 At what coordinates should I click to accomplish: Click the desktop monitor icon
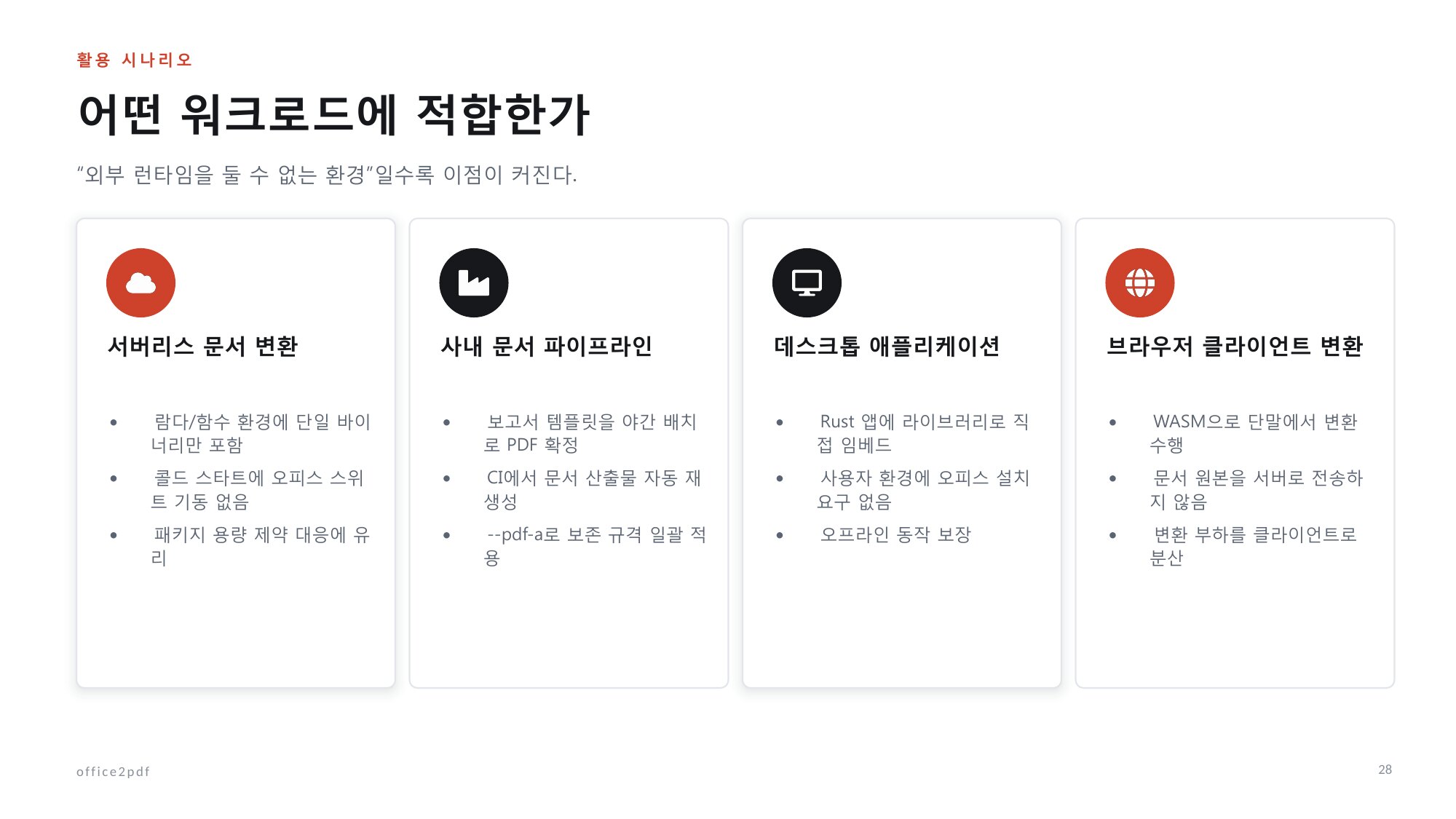point(807,282)
